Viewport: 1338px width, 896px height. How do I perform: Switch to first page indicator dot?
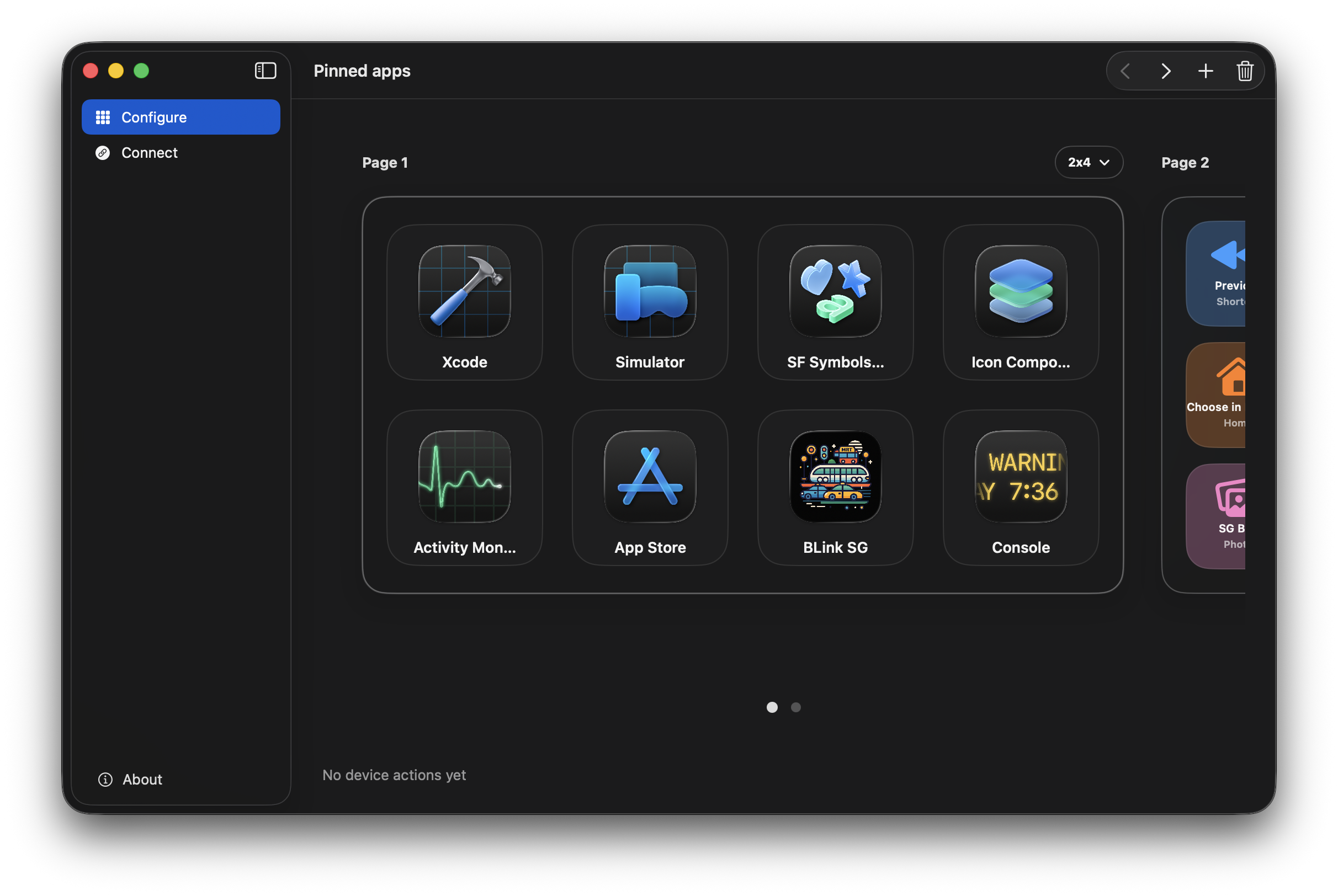coord(772,707)
